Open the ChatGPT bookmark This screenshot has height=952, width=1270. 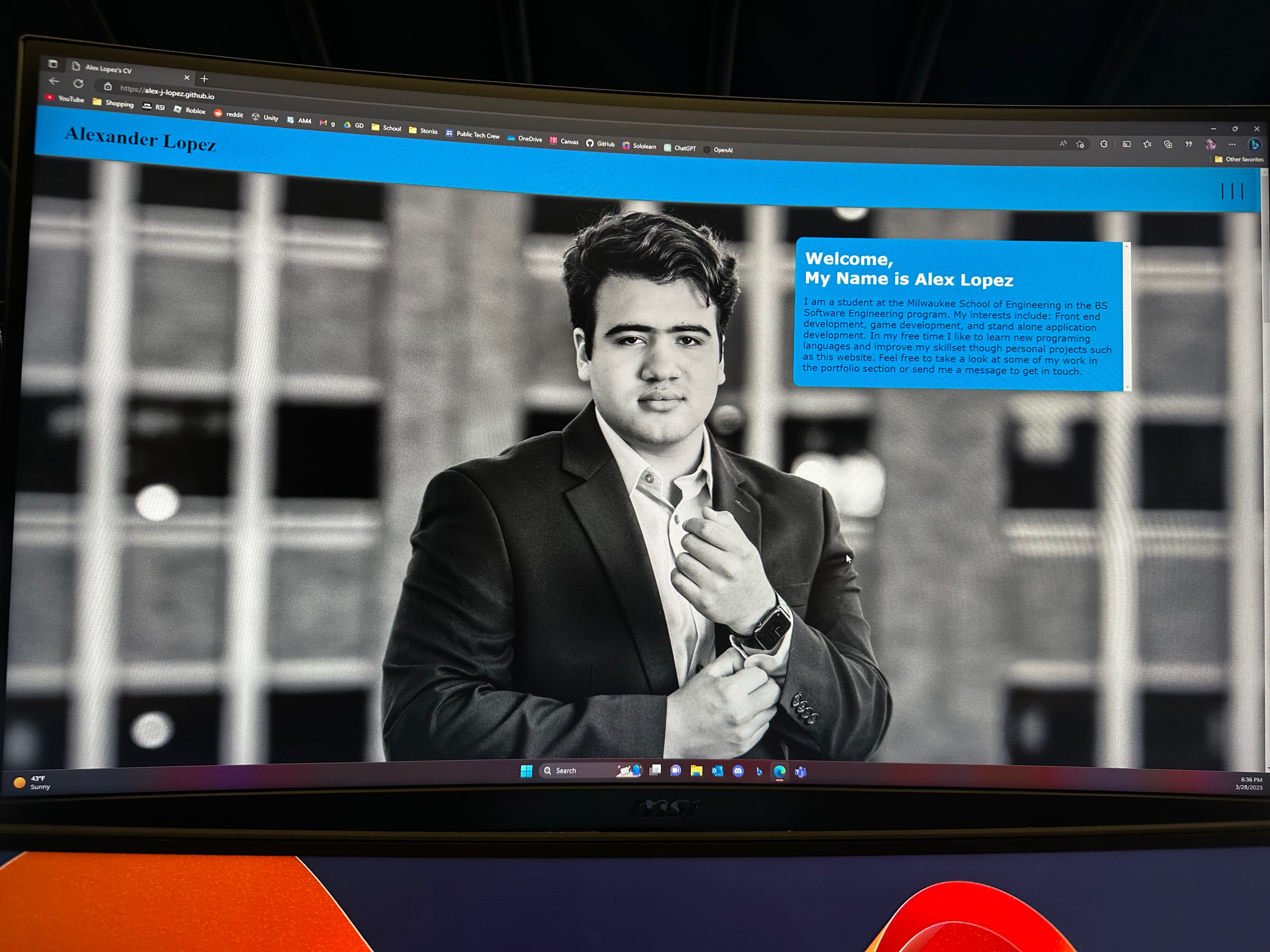click(x=680, y=148)
